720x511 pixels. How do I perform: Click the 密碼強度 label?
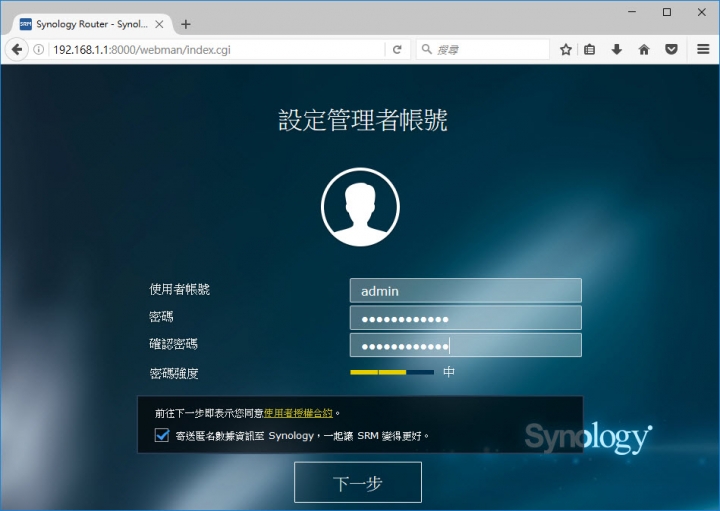point(174,373)
